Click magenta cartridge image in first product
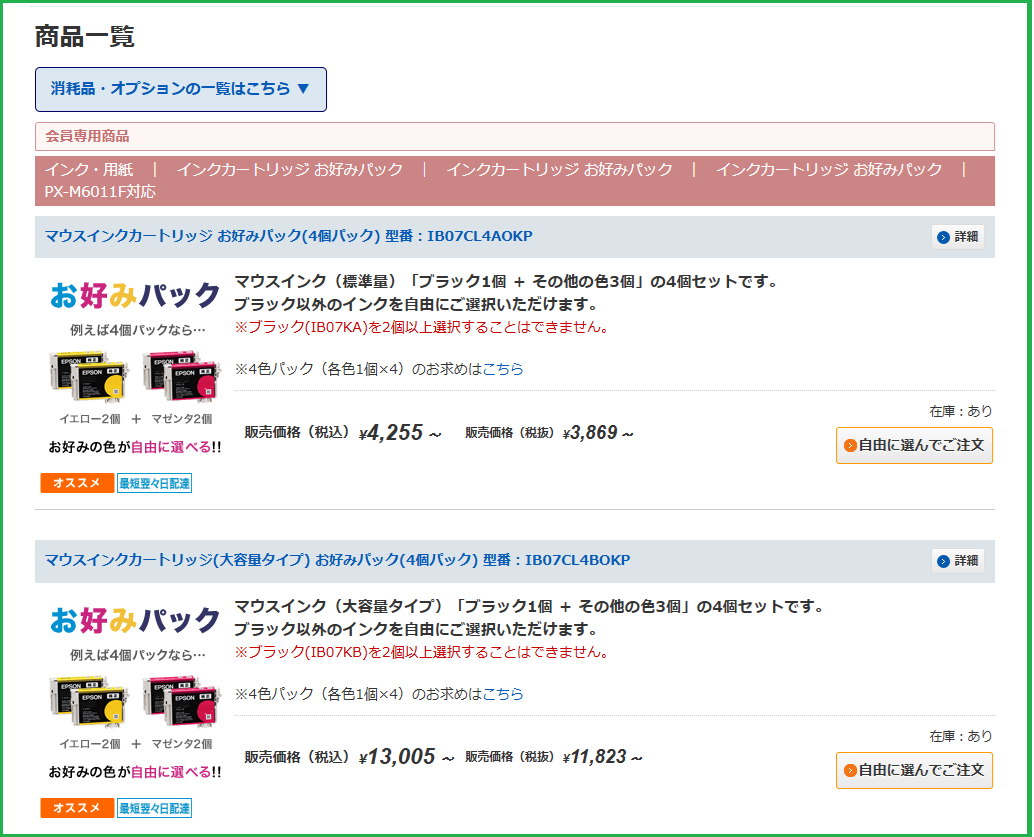The height and width of the screenshot is (837, 1034). (181, 376)
